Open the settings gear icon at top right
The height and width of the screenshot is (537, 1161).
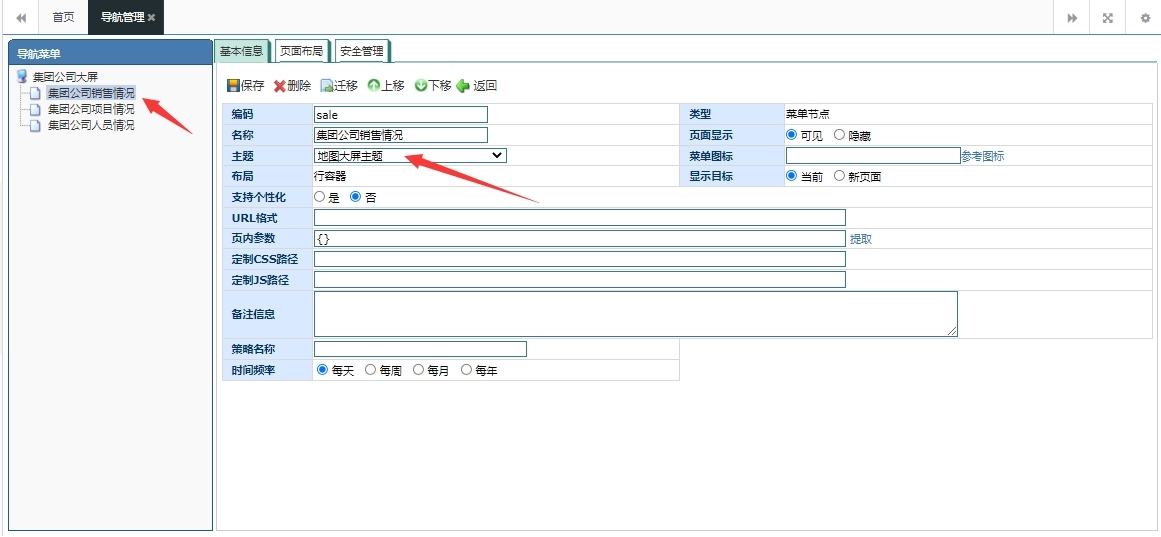click(x=1144, y=18)
